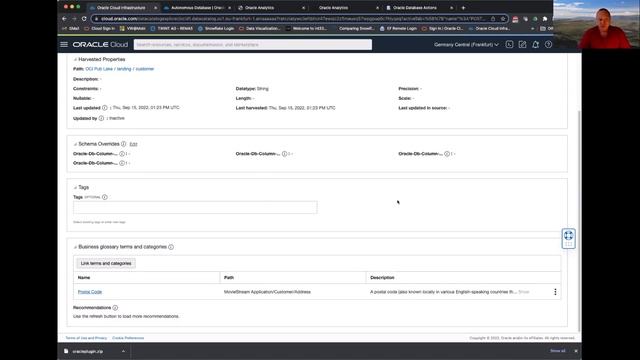
Task: Click the share icon in the address bar
Action: click(x=493, y=19)
